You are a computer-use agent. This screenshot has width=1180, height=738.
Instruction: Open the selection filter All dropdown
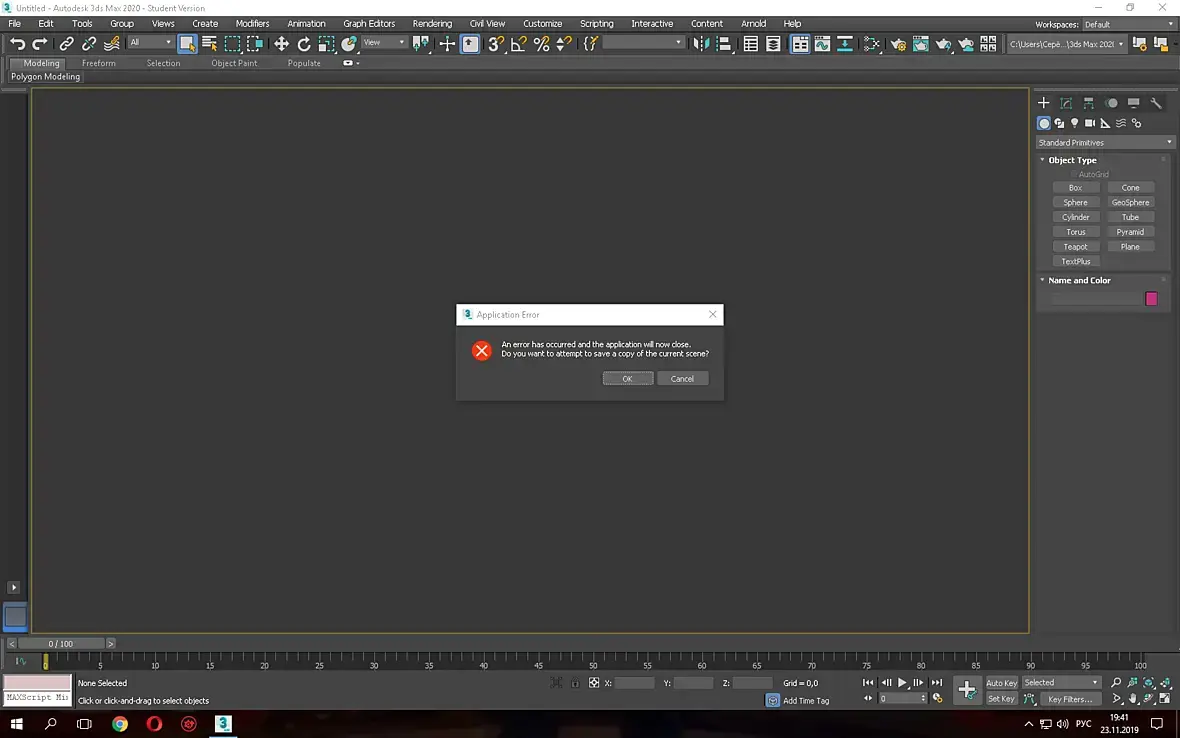(x=151, y=43)
